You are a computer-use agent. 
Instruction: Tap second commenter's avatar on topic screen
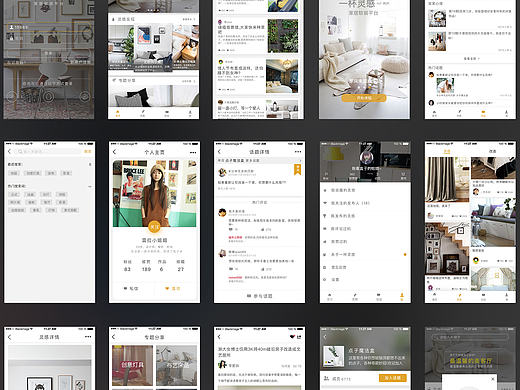point(222,253)
